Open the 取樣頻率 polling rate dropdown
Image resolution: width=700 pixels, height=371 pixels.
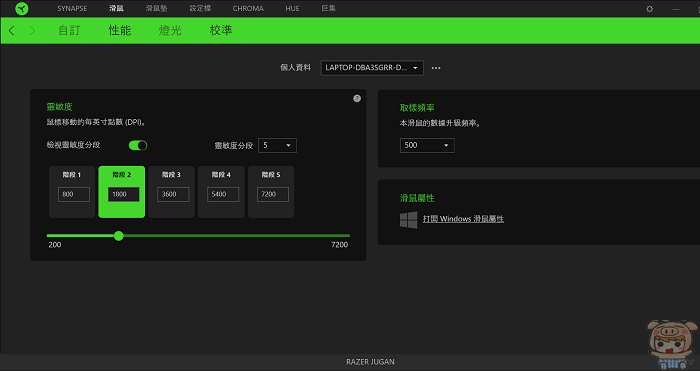click(x=427, y=146)
